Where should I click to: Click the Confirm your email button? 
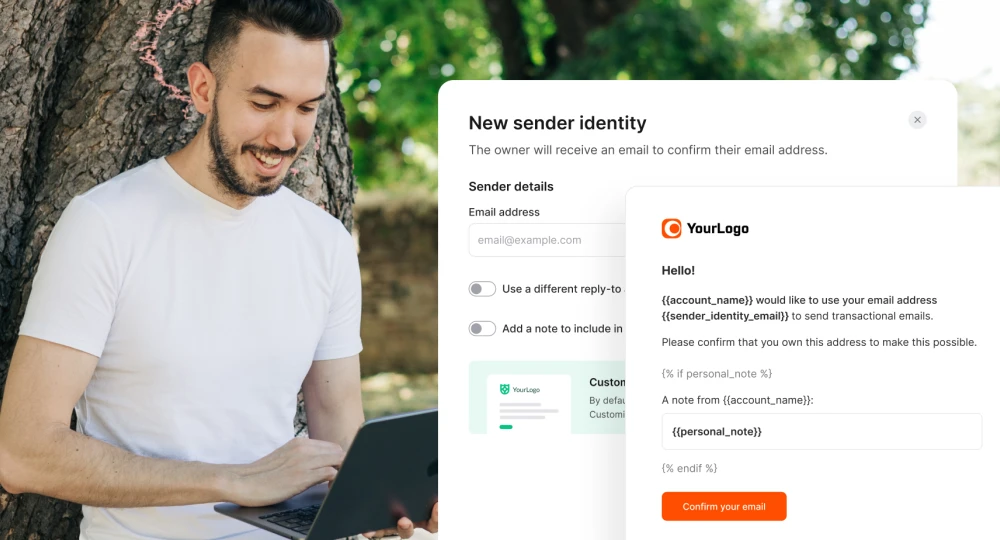pyautogui.click(x=724, y=506)
